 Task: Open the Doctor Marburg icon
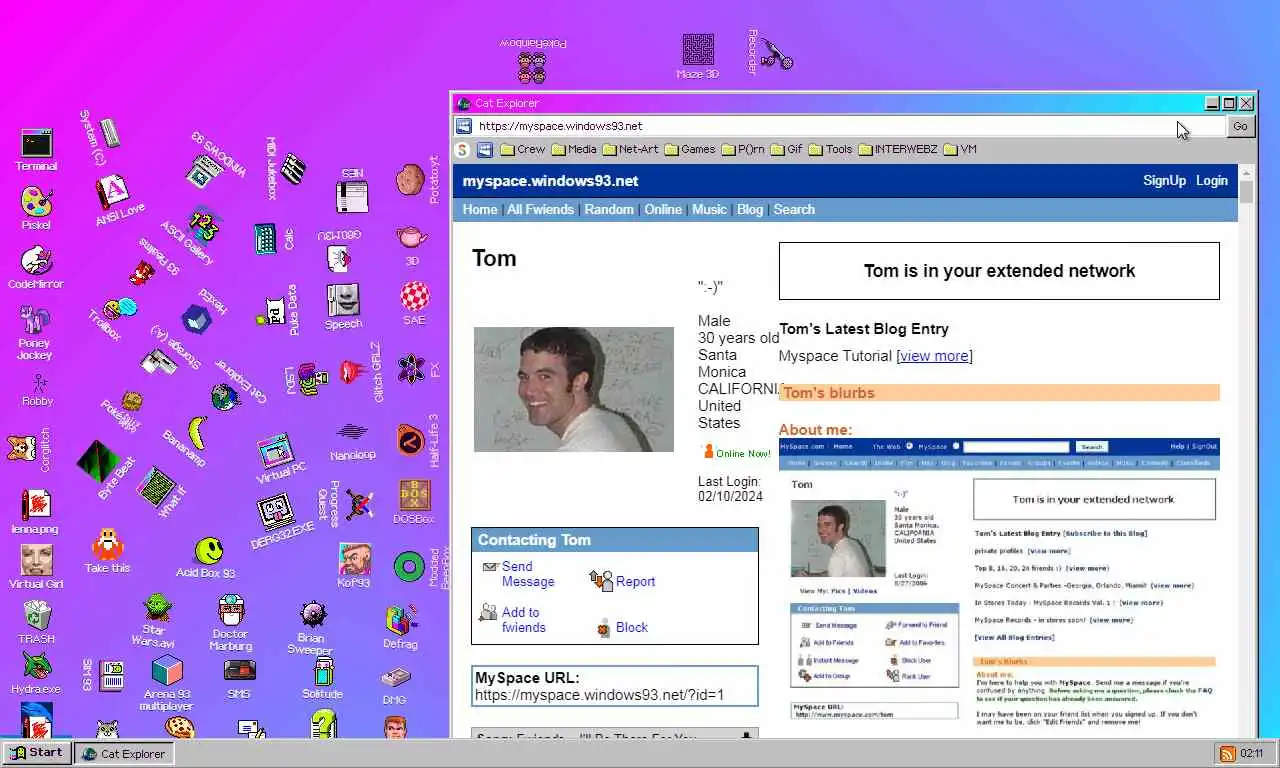231,623
